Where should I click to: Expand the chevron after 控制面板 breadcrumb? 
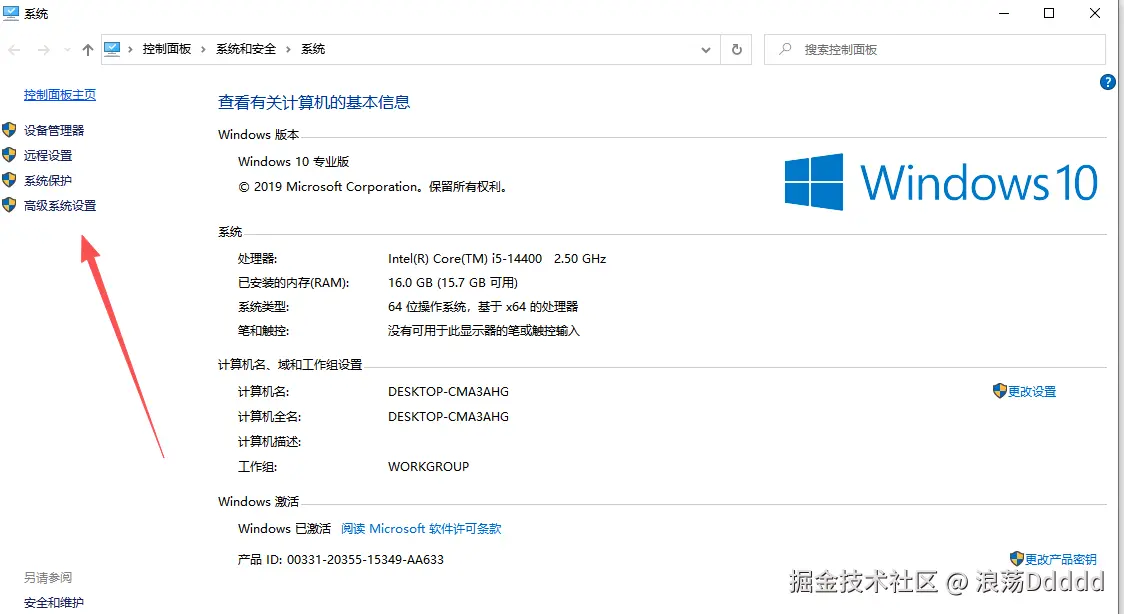[x=204, y=49]
